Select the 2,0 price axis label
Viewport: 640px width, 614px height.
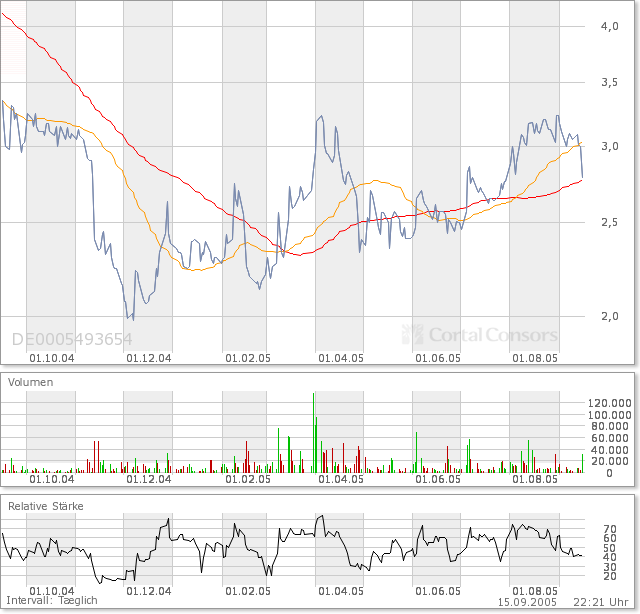609,316
